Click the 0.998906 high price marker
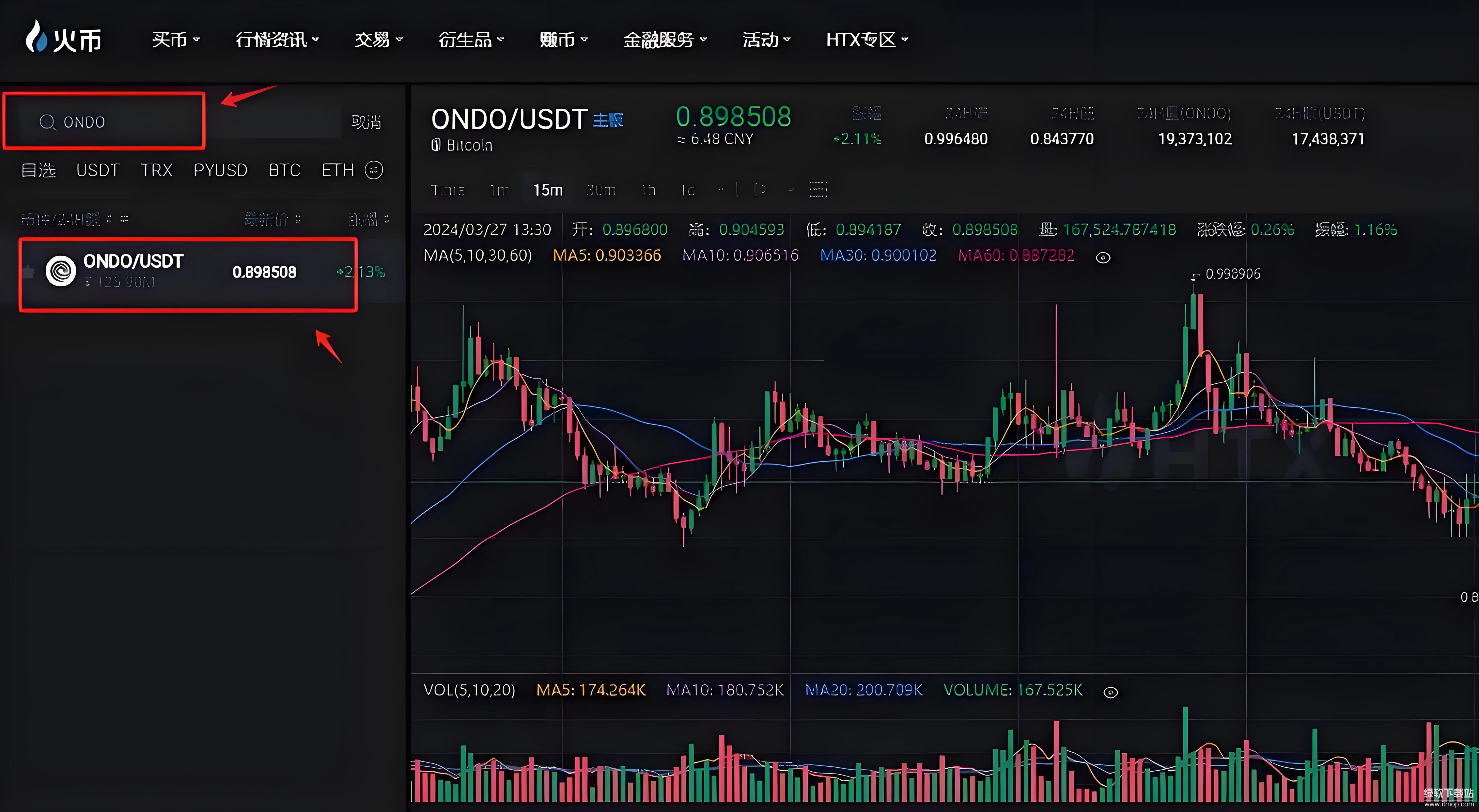The width and height of the screenshot is (1479, 812). click(x=1233, y=274)
